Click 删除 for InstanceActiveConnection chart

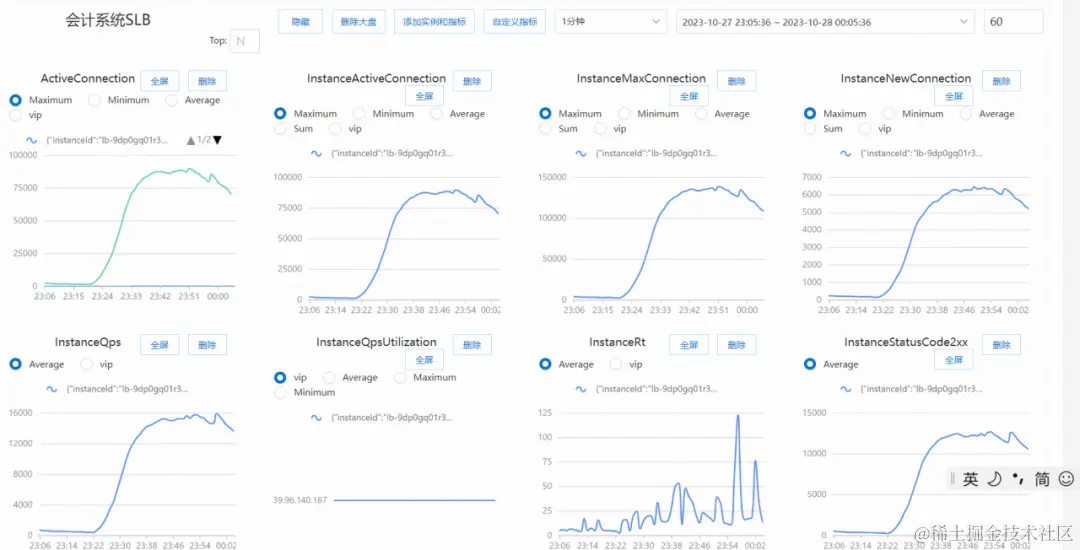[x=472, y=81]
